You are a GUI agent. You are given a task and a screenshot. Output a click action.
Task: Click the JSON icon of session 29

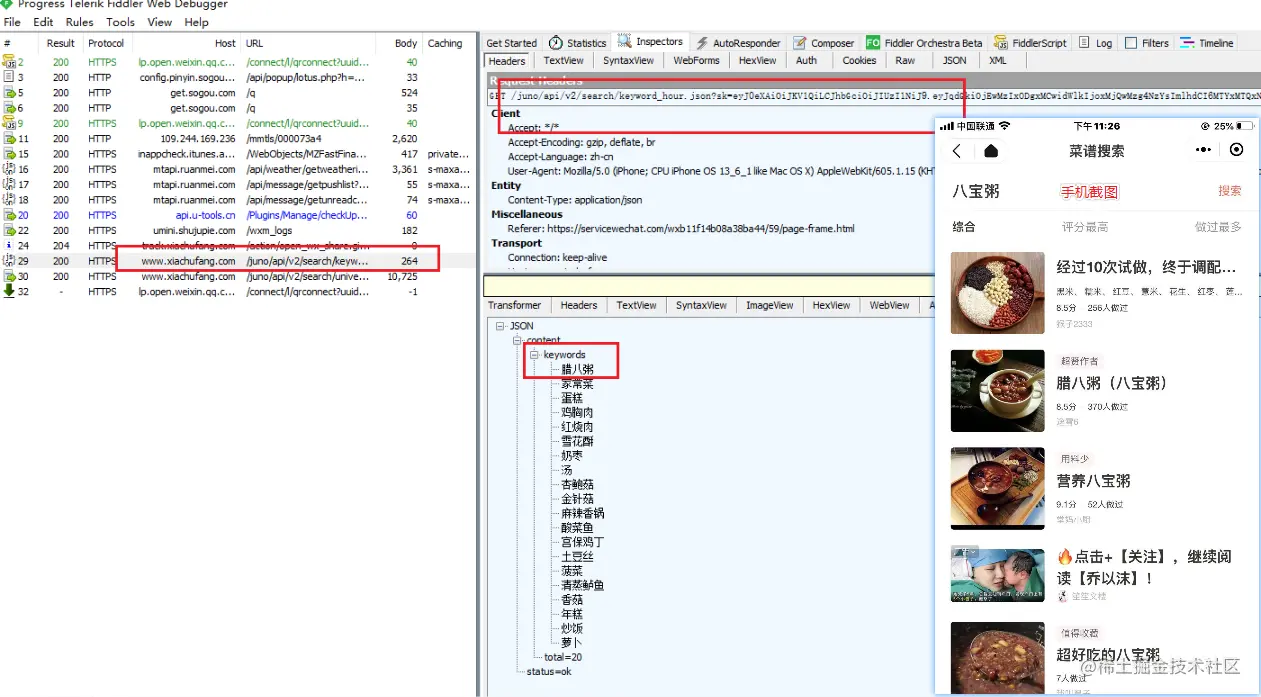click(x=9, y=261)
